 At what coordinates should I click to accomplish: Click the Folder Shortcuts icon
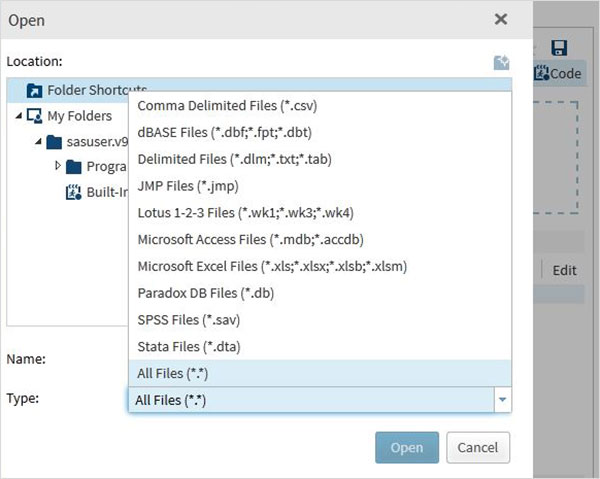34,91
